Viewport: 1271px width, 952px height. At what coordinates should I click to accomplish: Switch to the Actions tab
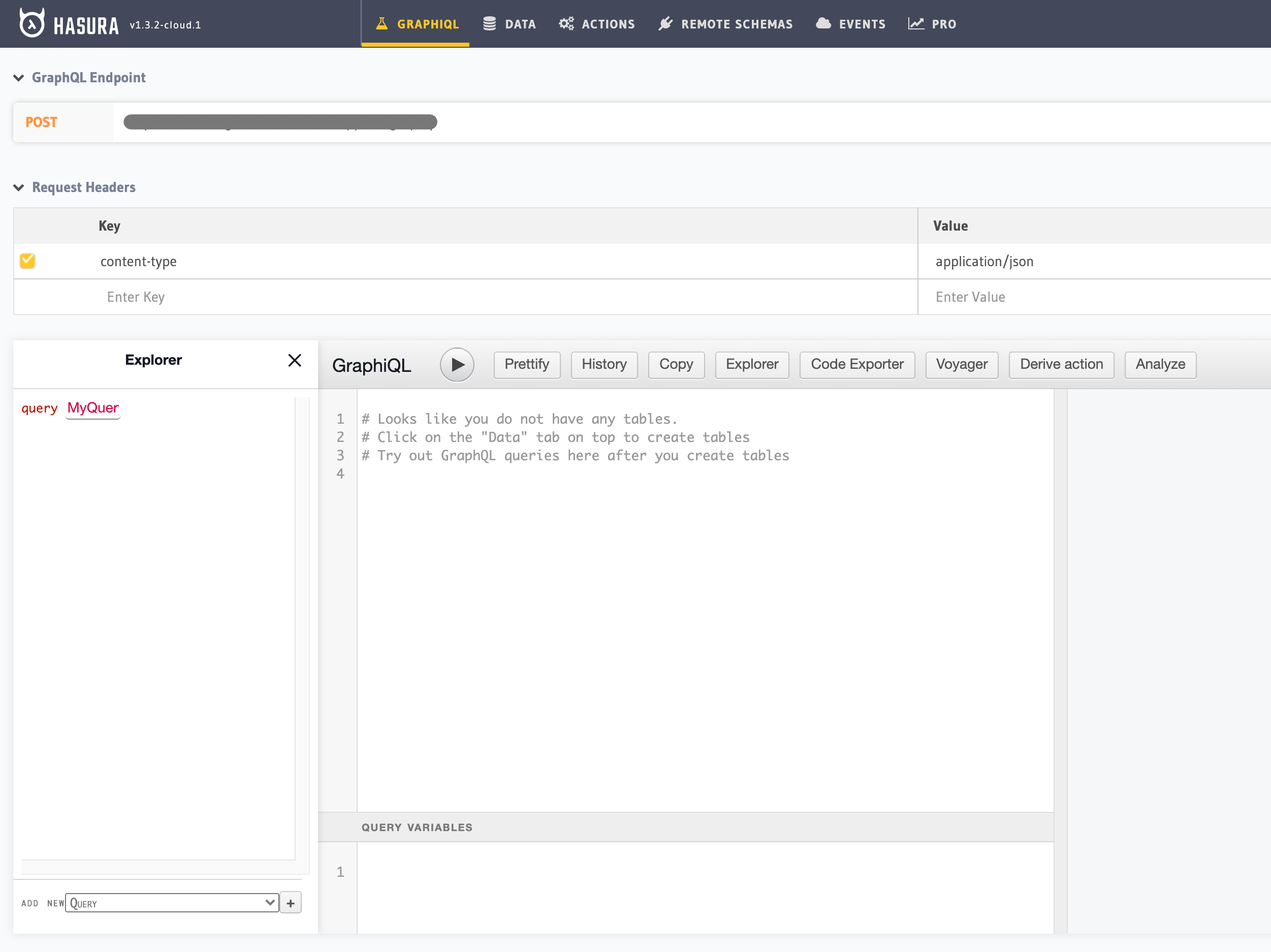pos(597,24)
